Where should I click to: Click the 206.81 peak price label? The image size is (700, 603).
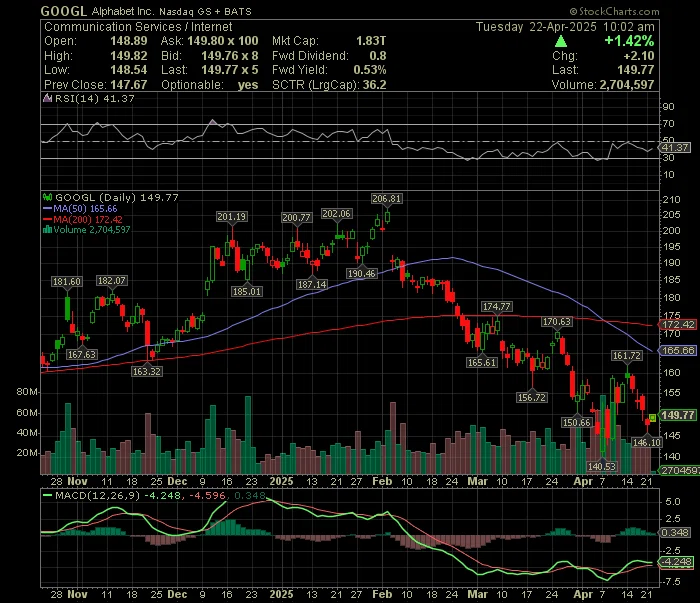387,199
